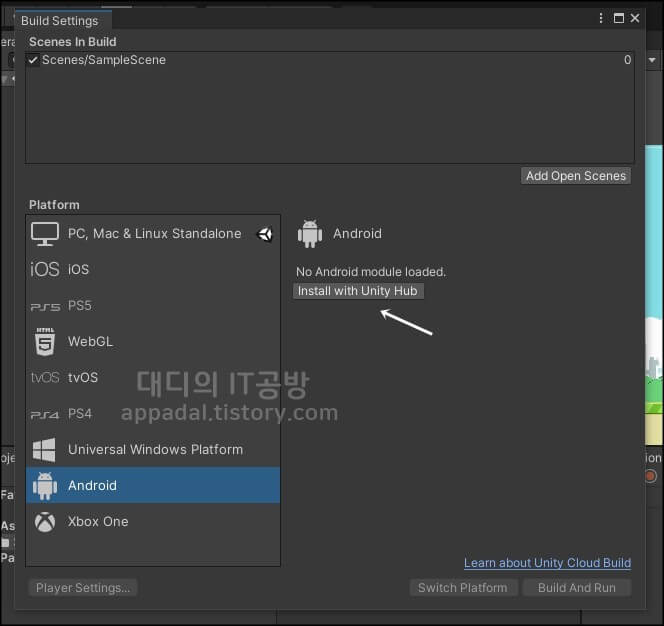The image size is (664, 626).
Task: Select the WebGL platform row
Action: [153, 341]
